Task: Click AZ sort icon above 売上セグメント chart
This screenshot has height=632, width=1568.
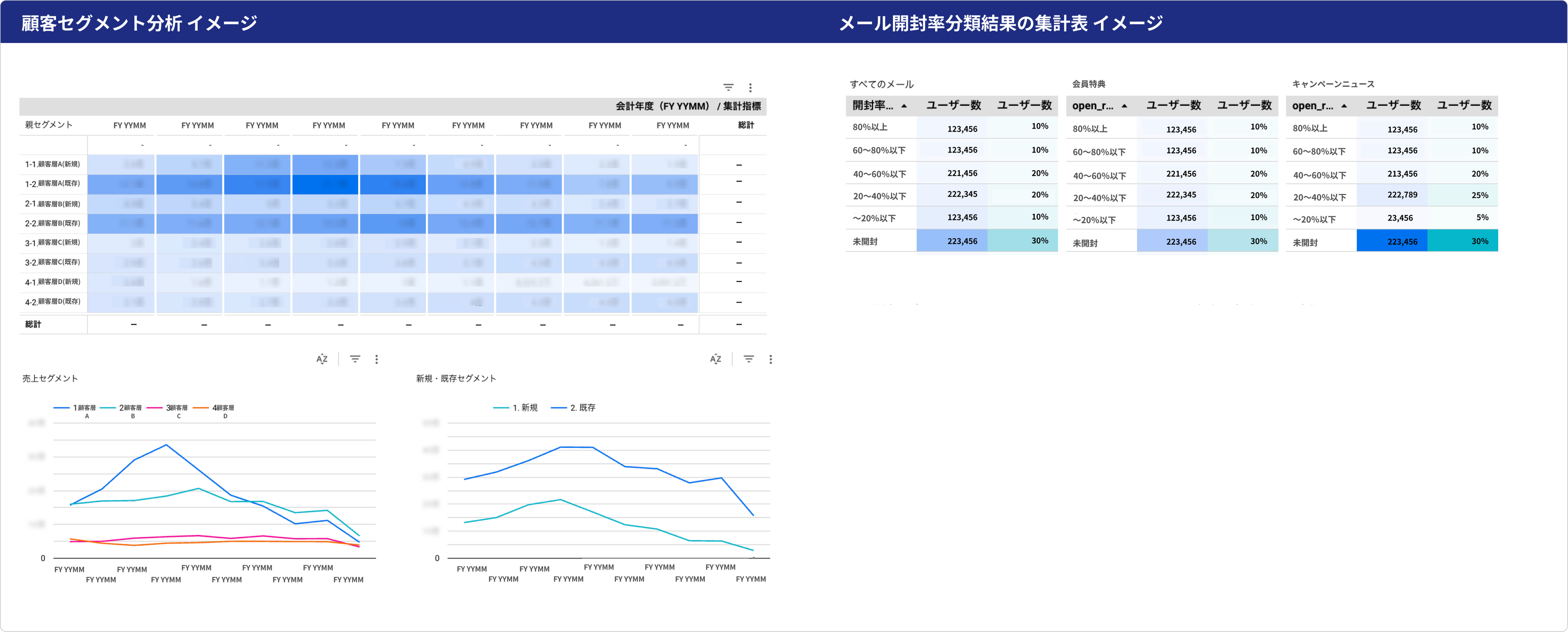Action: pos(321,359)
